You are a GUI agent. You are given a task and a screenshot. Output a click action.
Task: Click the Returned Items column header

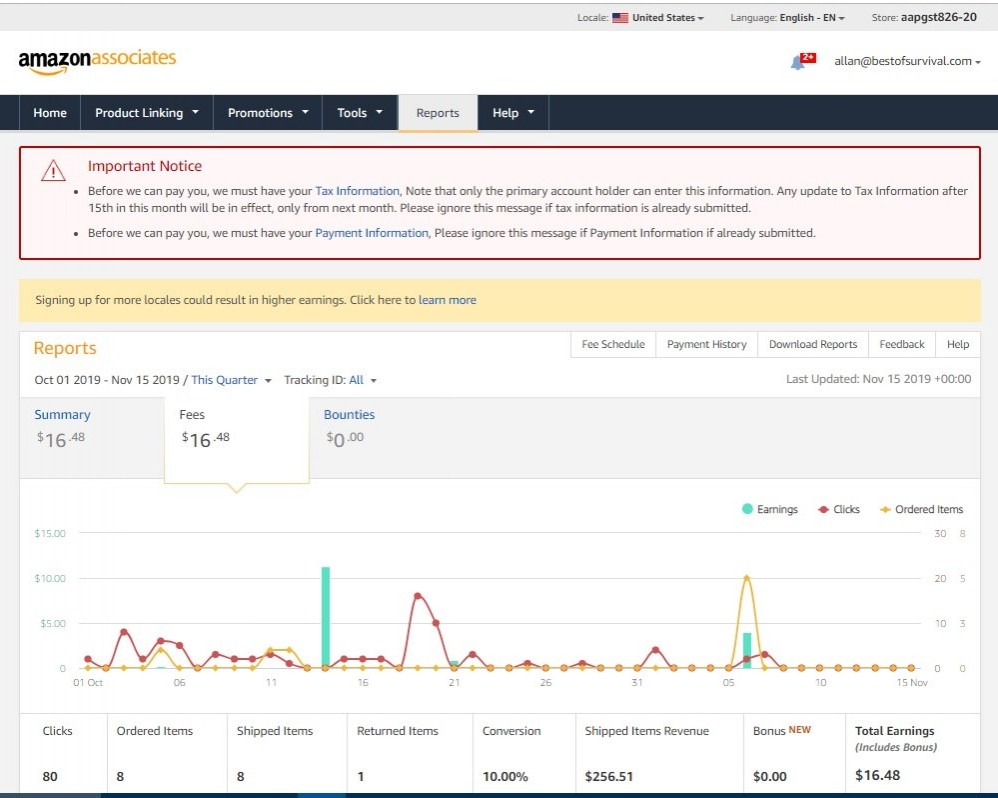click(397, 731)
